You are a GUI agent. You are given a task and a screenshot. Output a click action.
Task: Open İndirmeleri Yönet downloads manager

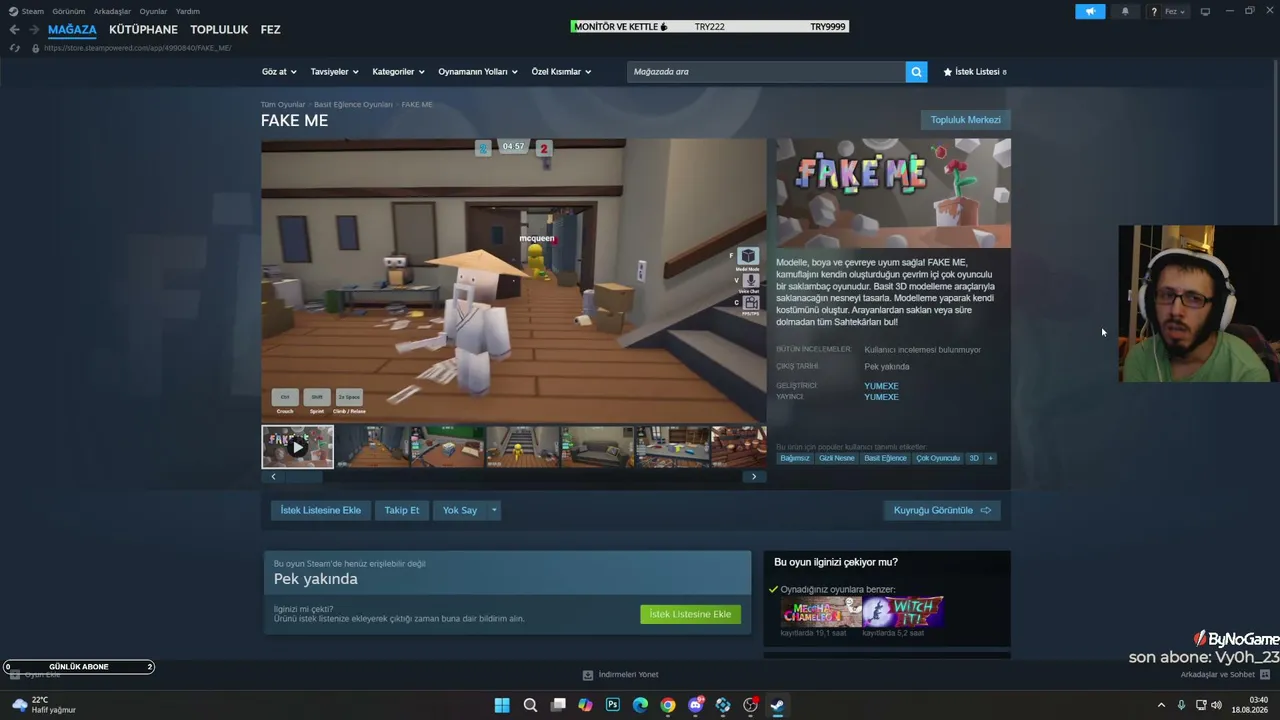[x=620, y=675]
